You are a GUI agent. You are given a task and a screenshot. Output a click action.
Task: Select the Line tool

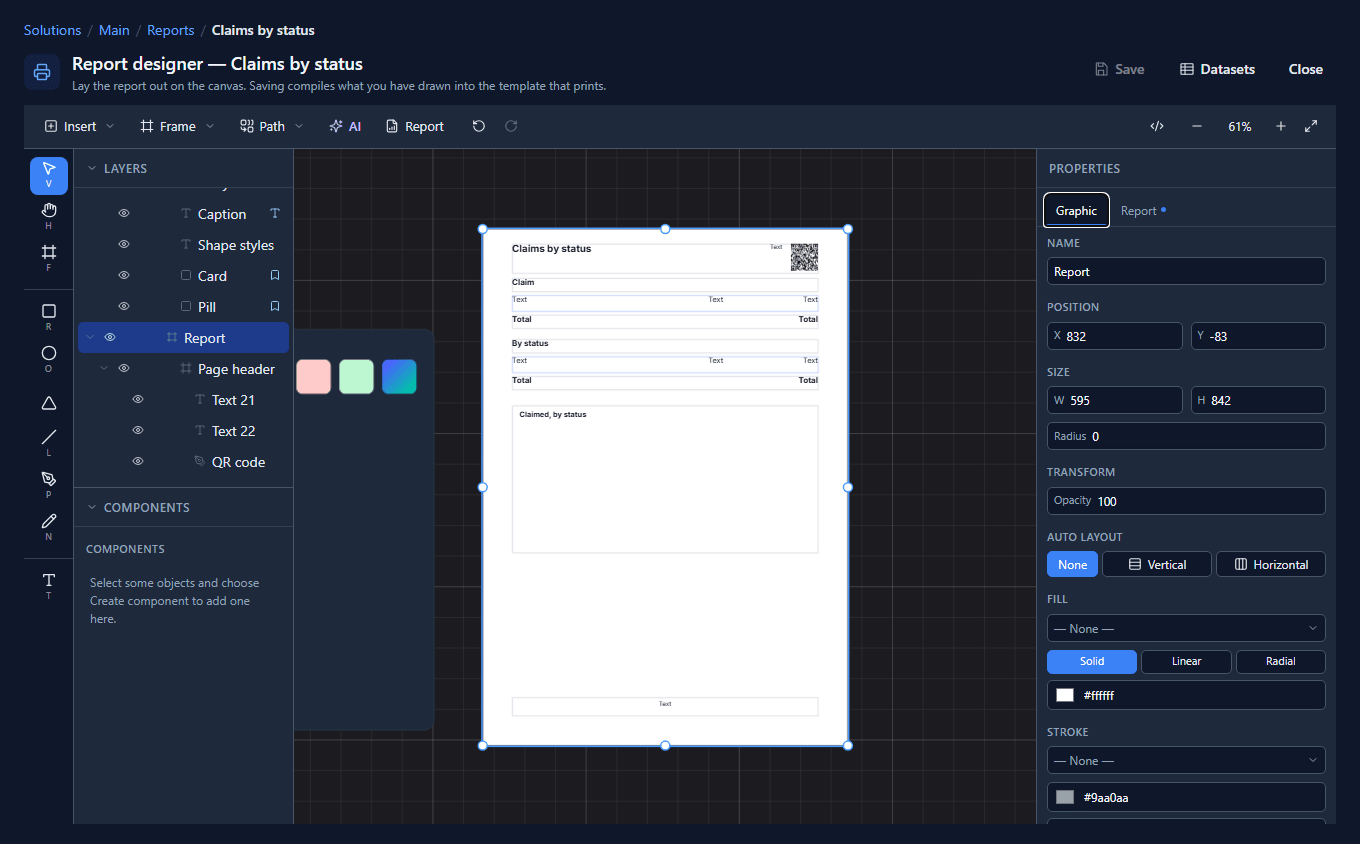(x=49, y=443)
